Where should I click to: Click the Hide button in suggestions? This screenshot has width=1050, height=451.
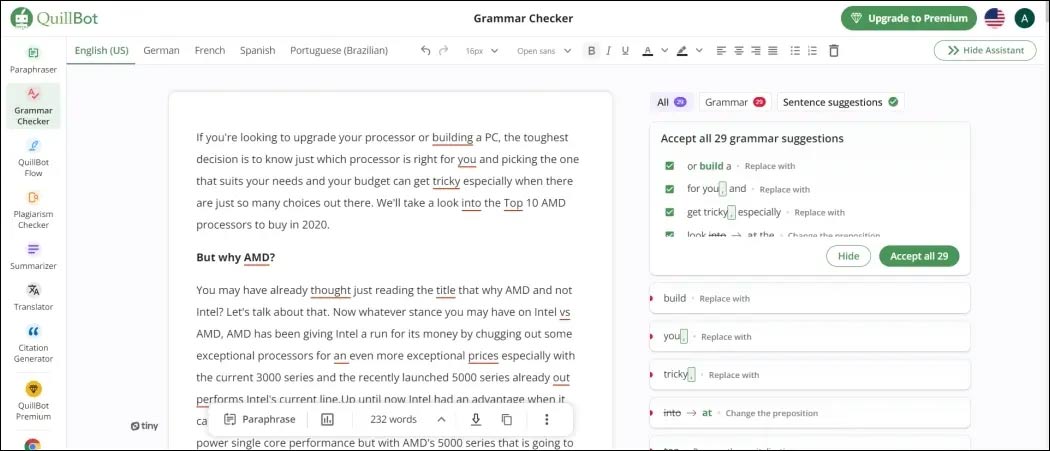coord(848,256)
